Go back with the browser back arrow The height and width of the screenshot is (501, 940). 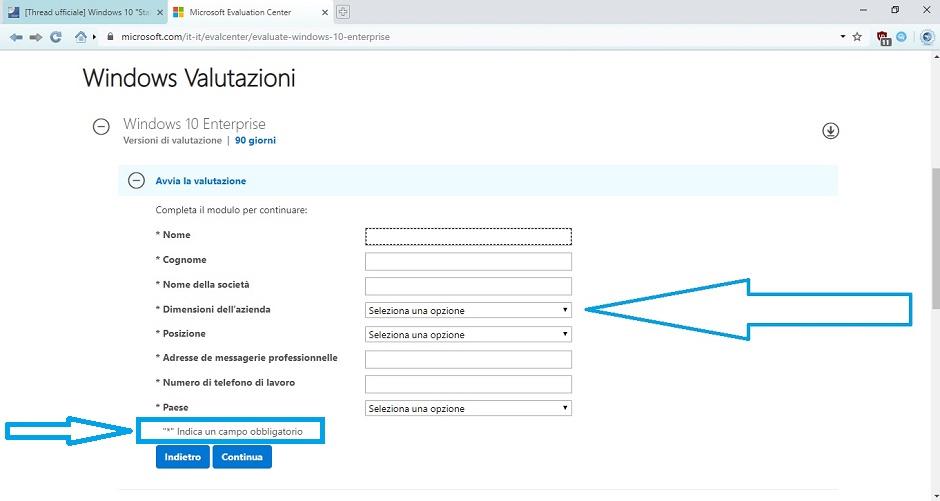tap(16, 37)
